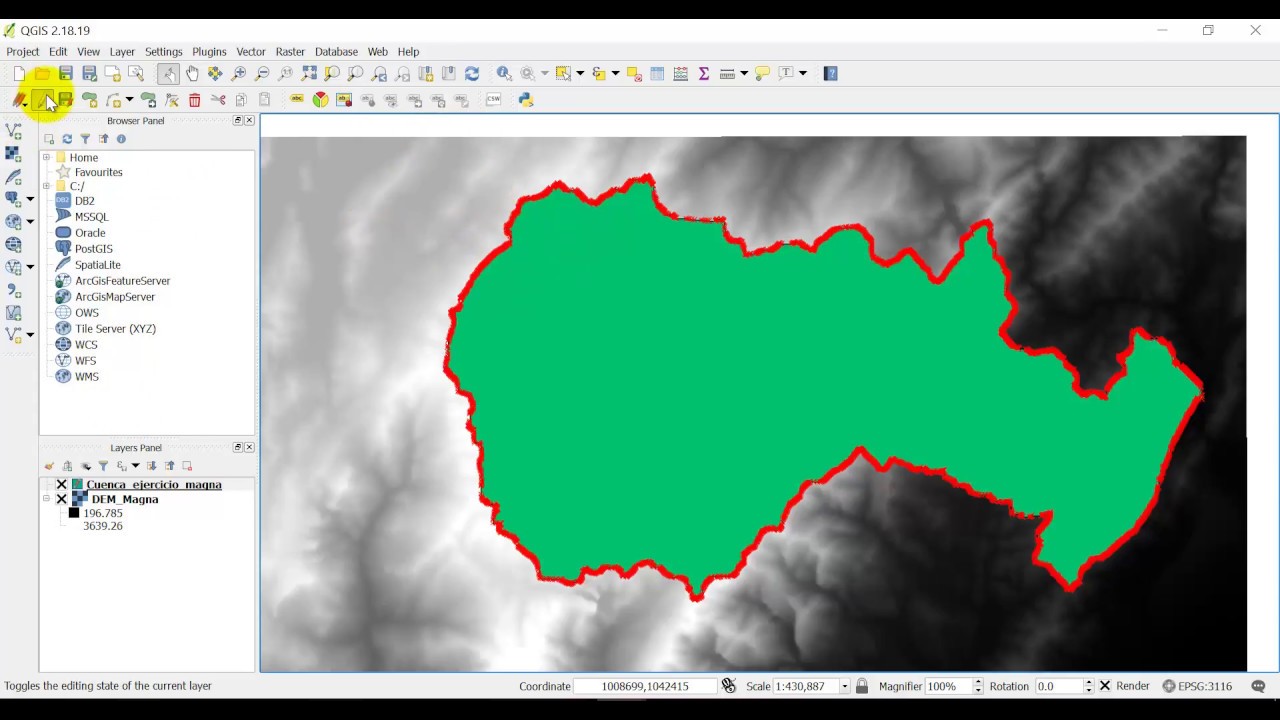Select the Identify Features tool
Screen dimensions: 1280x720
504,74
